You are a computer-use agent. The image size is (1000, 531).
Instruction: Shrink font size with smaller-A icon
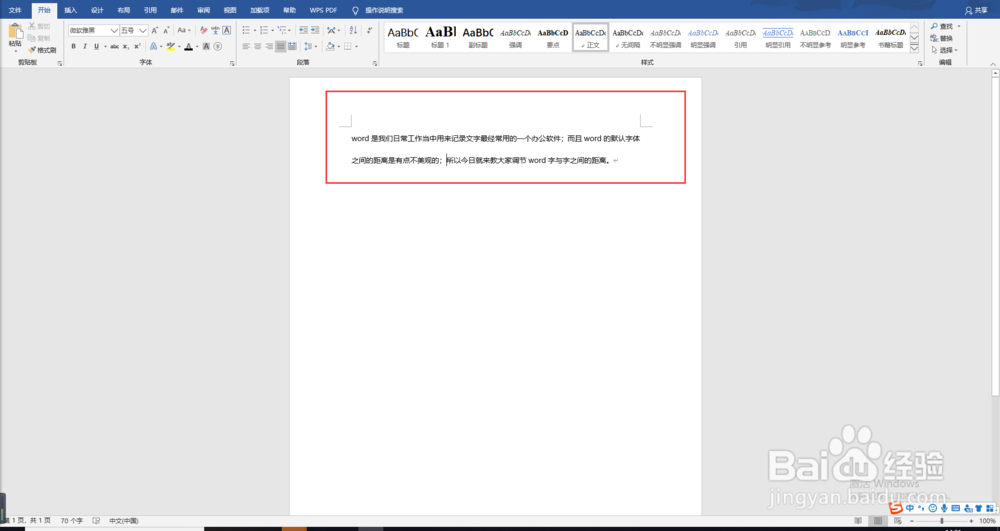coord(166,30)
